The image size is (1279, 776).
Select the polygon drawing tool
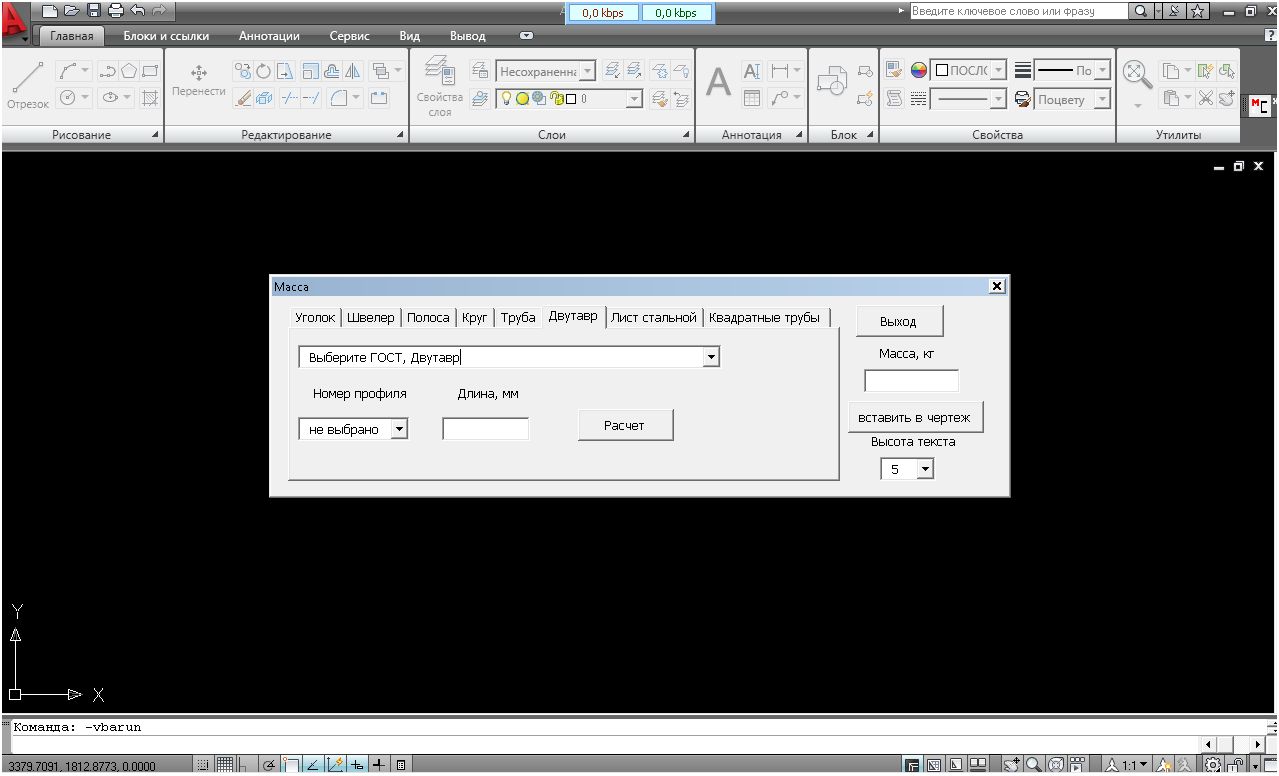point(129,71)
